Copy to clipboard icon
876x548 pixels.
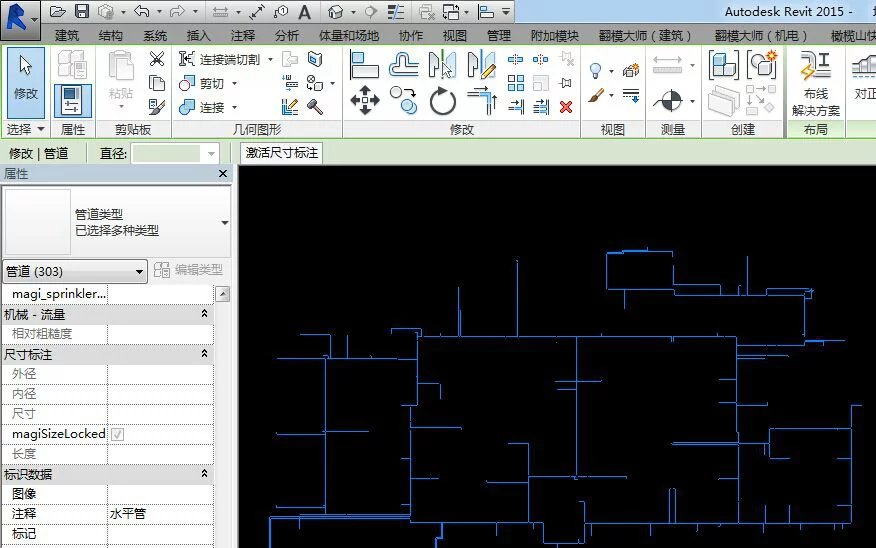[157, 83]
